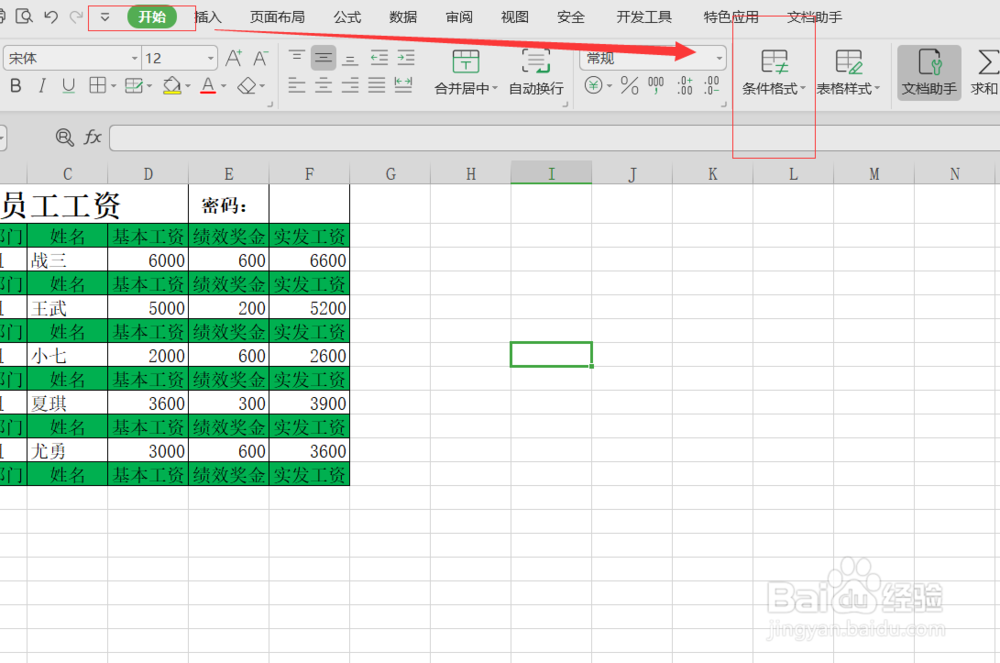Expand the 合并居中 dropdown arrow

(494, 89)
